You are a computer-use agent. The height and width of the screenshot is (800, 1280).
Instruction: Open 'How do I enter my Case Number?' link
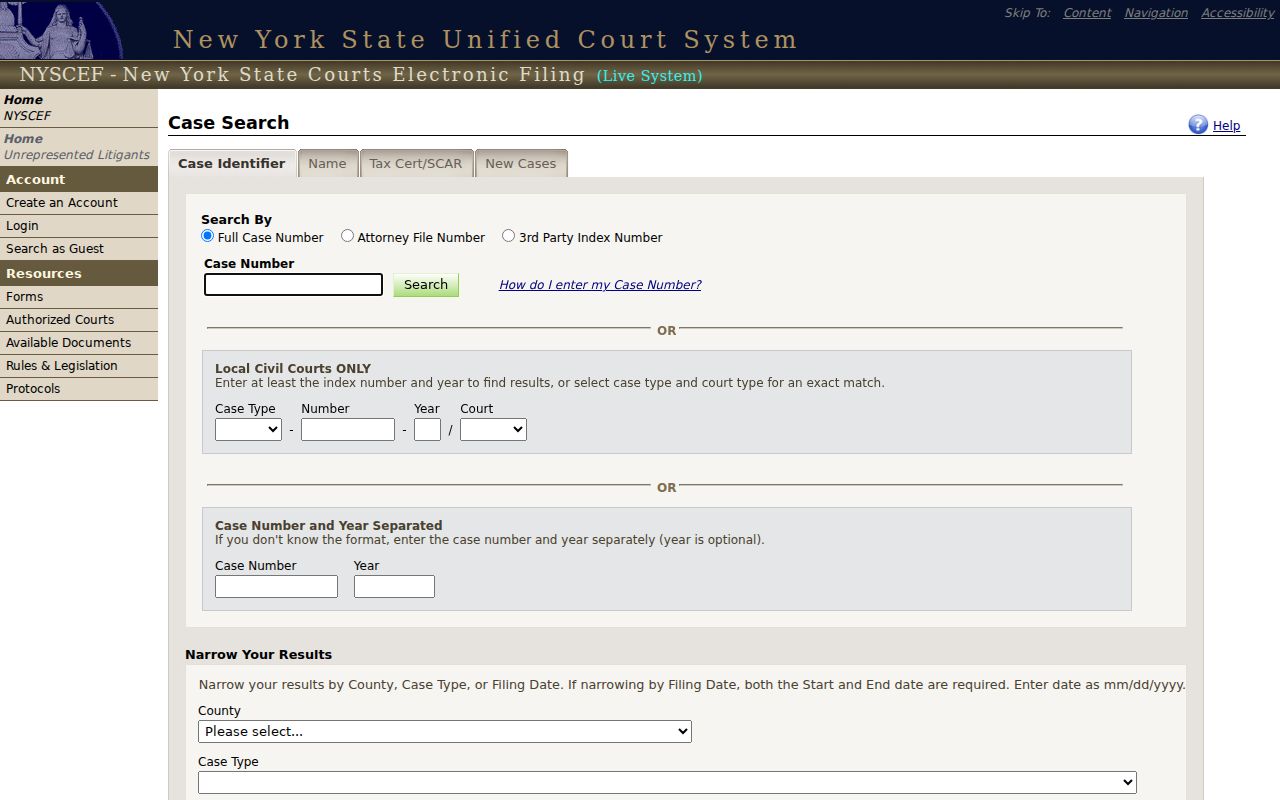pyautogui.click(x=600, y=285)
